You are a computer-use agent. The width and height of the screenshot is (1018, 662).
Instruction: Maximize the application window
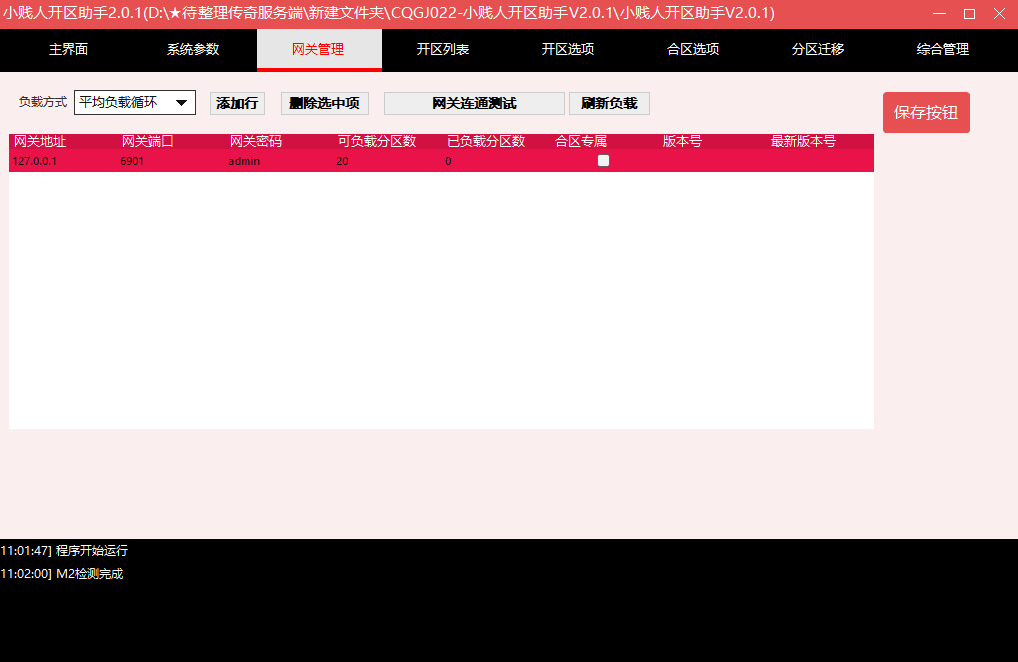[x=969, y=13]
